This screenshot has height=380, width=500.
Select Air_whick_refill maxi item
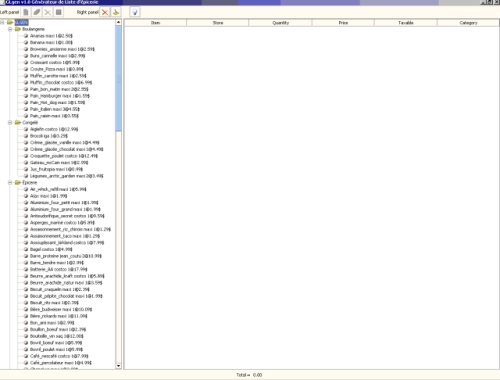(58, 189)
